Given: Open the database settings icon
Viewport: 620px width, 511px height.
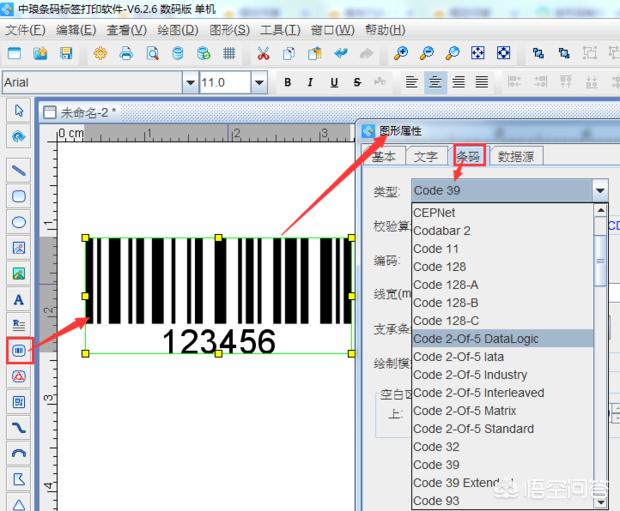Looking at the screenshot, I should tap(178, 53).
